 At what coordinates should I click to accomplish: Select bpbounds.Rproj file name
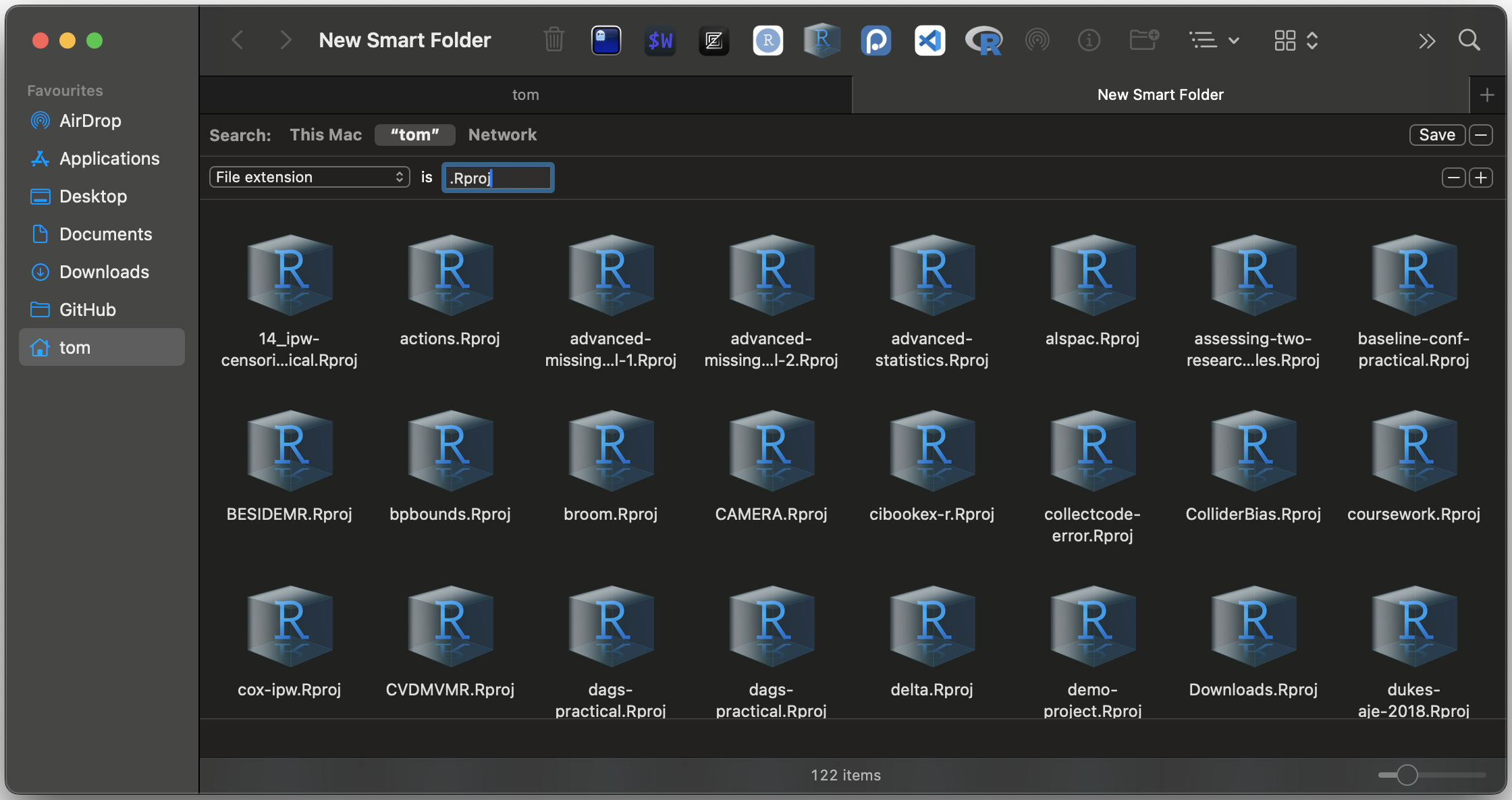tap(450, 514)
